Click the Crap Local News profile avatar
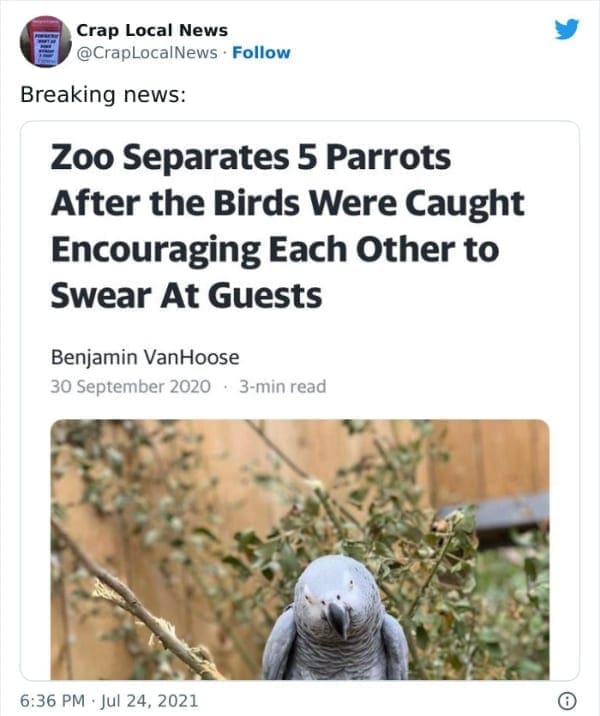Image resolution: width=600 pixels, height=716 pixels. pyautogui.click(x=45, y=42)
